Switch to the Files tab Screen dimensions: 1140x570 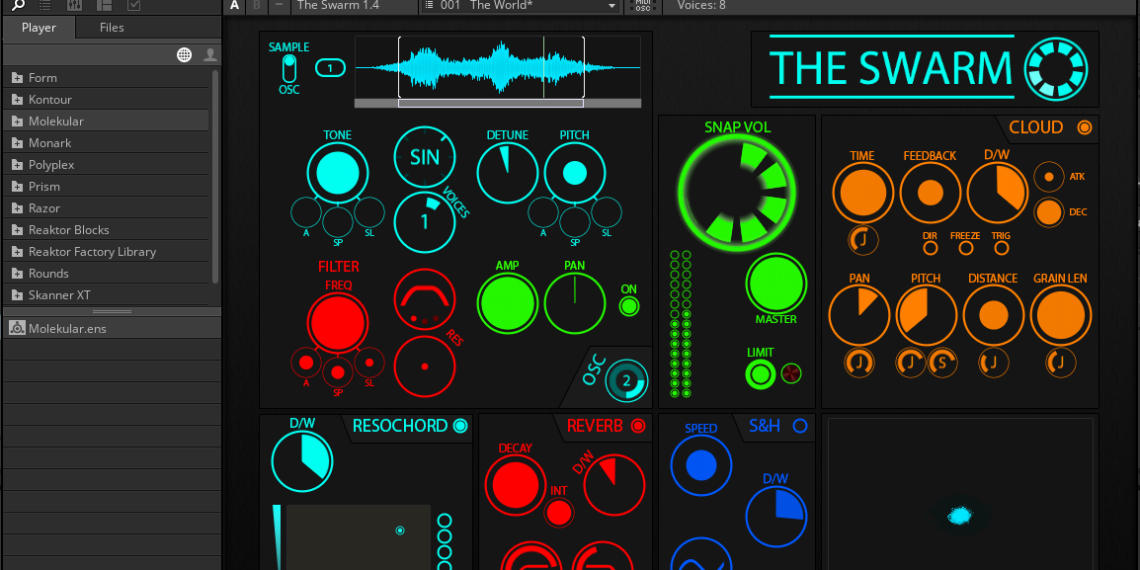(112, 28)
